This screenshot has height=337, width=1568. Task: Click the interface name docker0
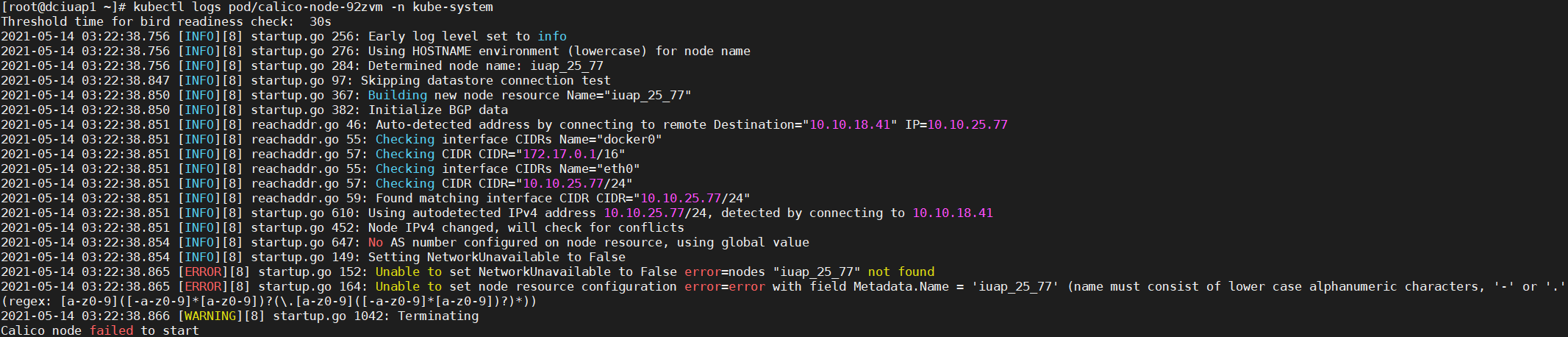click(x=629, y=139)
